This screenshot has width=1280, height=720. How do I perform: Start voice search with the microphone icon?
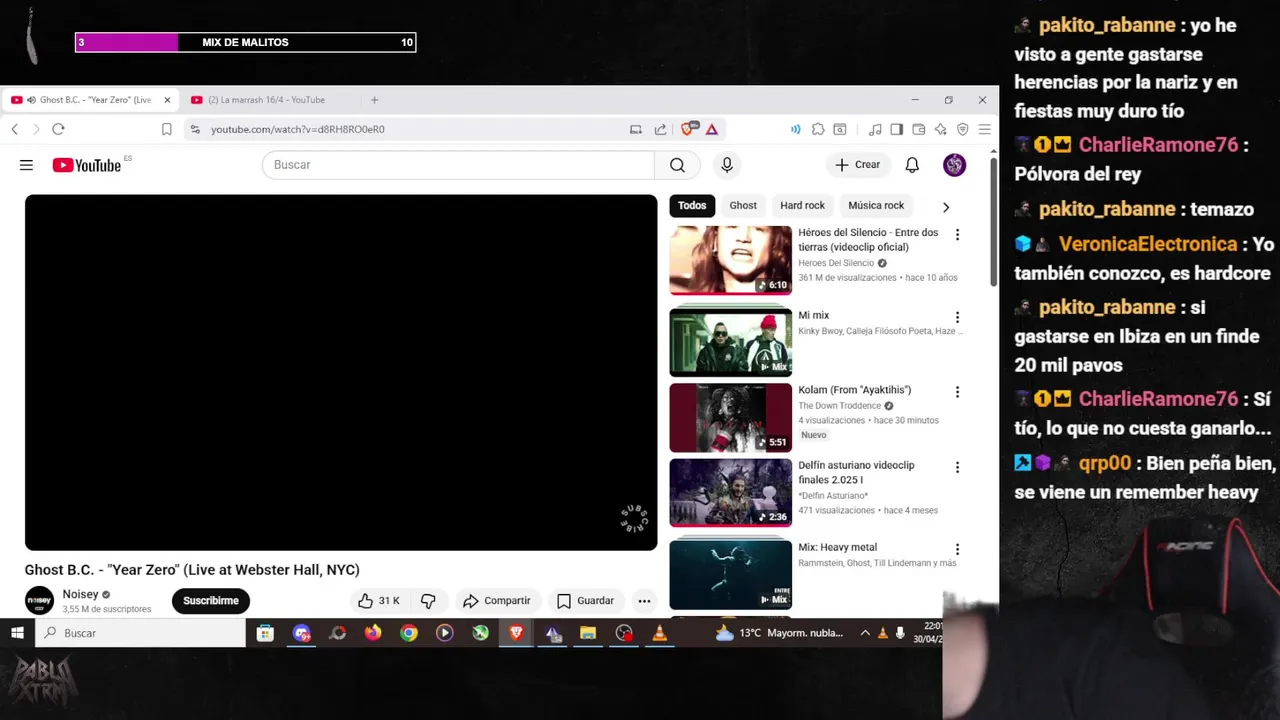coord(727,165)
